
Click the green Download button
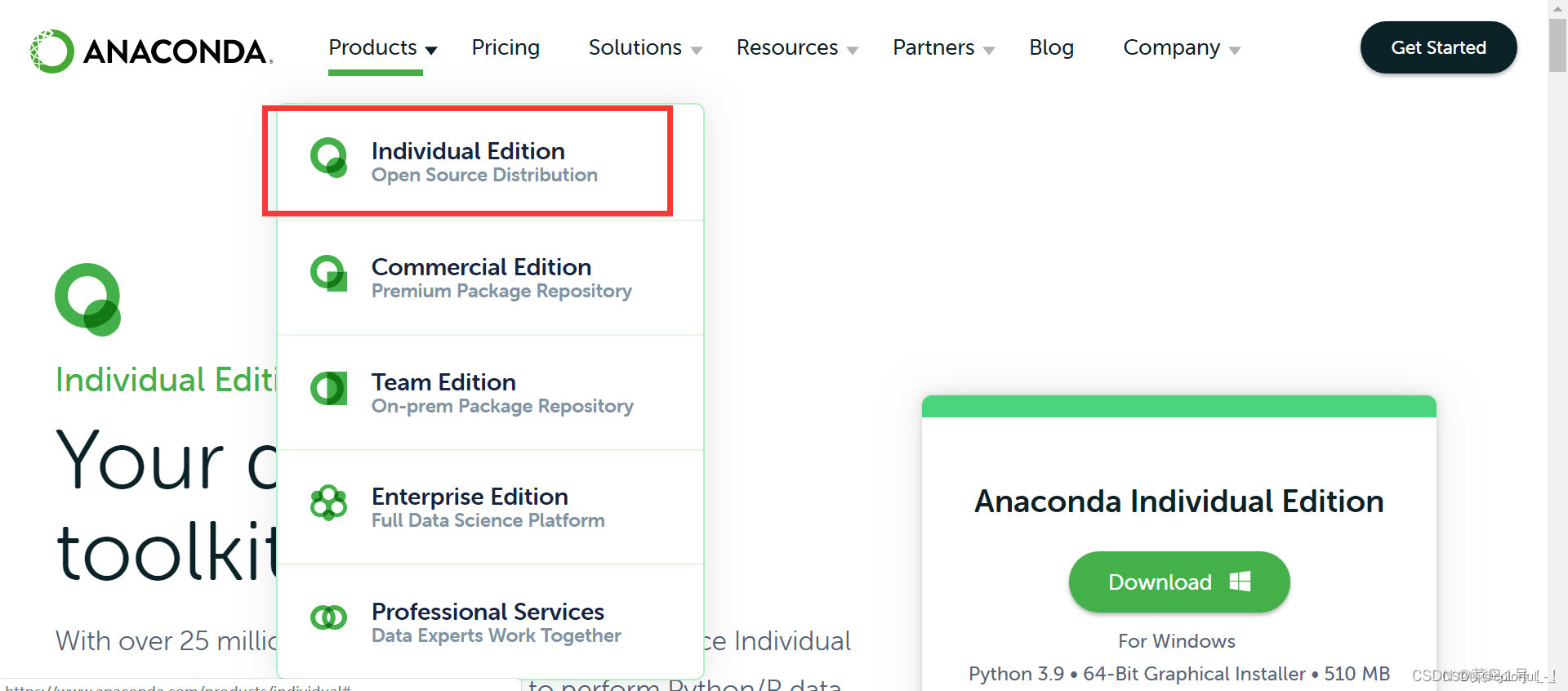tap(1179, 582)
